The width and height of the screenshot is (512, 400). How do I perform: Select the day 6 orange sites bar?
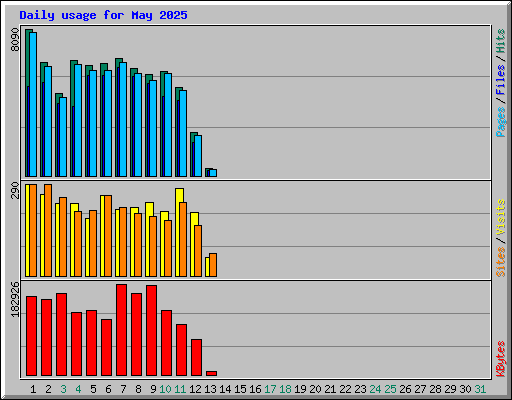point(108,236)
